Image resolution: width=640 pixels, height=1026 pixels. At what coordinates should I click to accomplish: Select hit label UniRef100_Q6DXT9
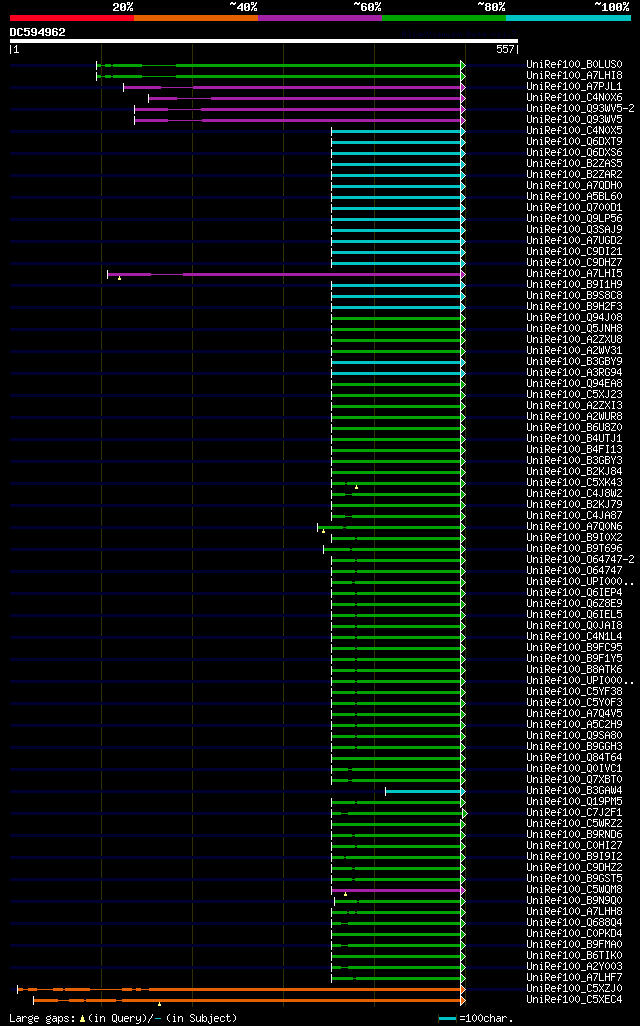pos(575,141)
